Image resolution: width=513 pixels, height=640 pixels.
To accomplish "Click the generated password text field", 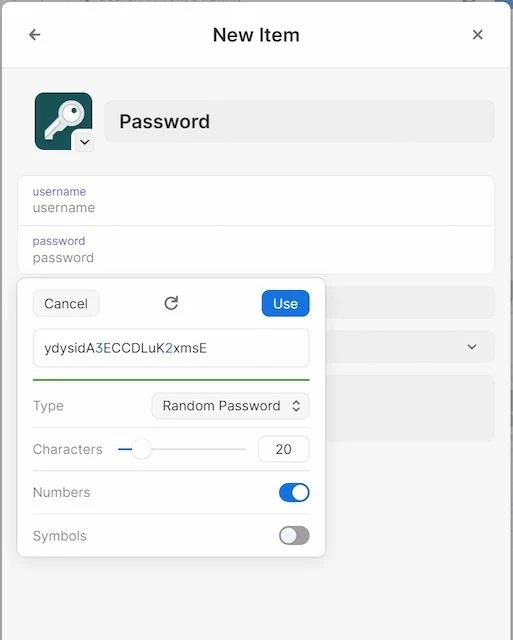I will click(171, 348).
